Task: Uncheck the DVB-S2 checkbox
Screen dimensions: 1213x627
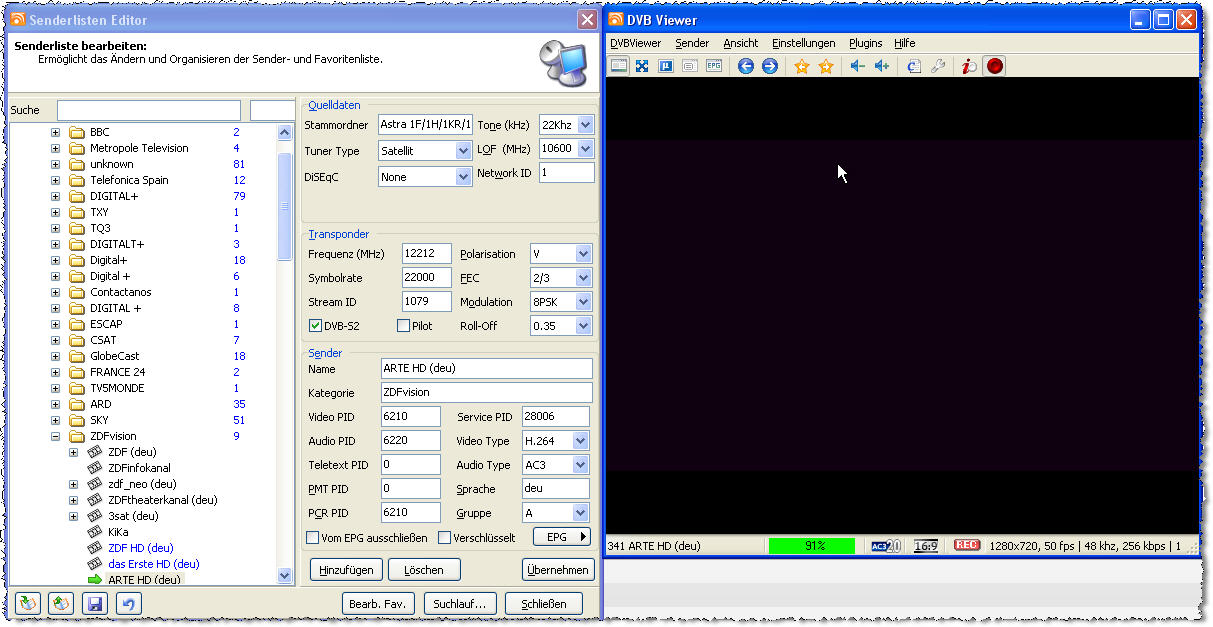Action: click(316, 326)
